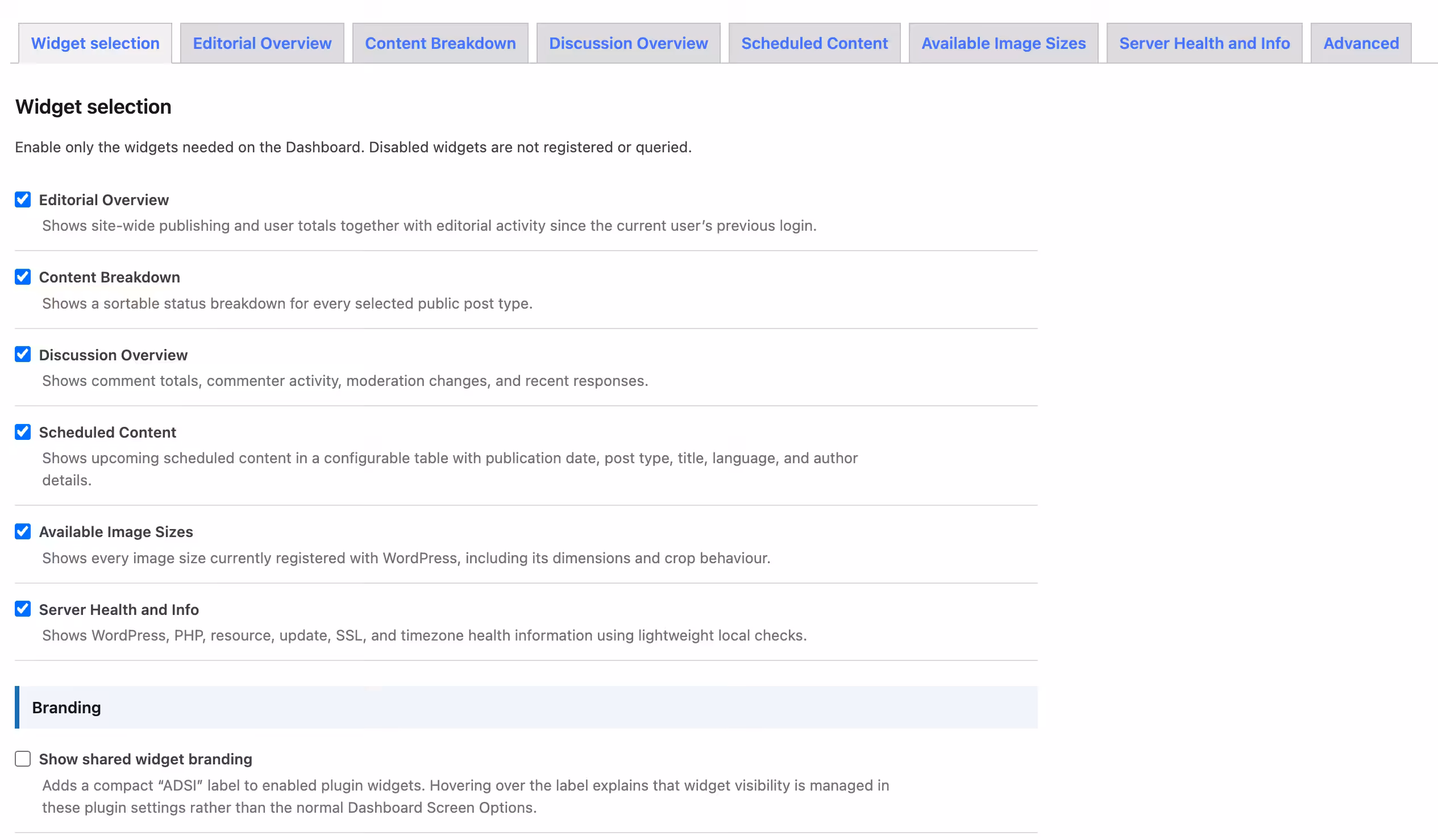Open the Content Breakdown tab
This screenshot has height=840, width=1438.
pyautogui.click(x=440, y=43)
